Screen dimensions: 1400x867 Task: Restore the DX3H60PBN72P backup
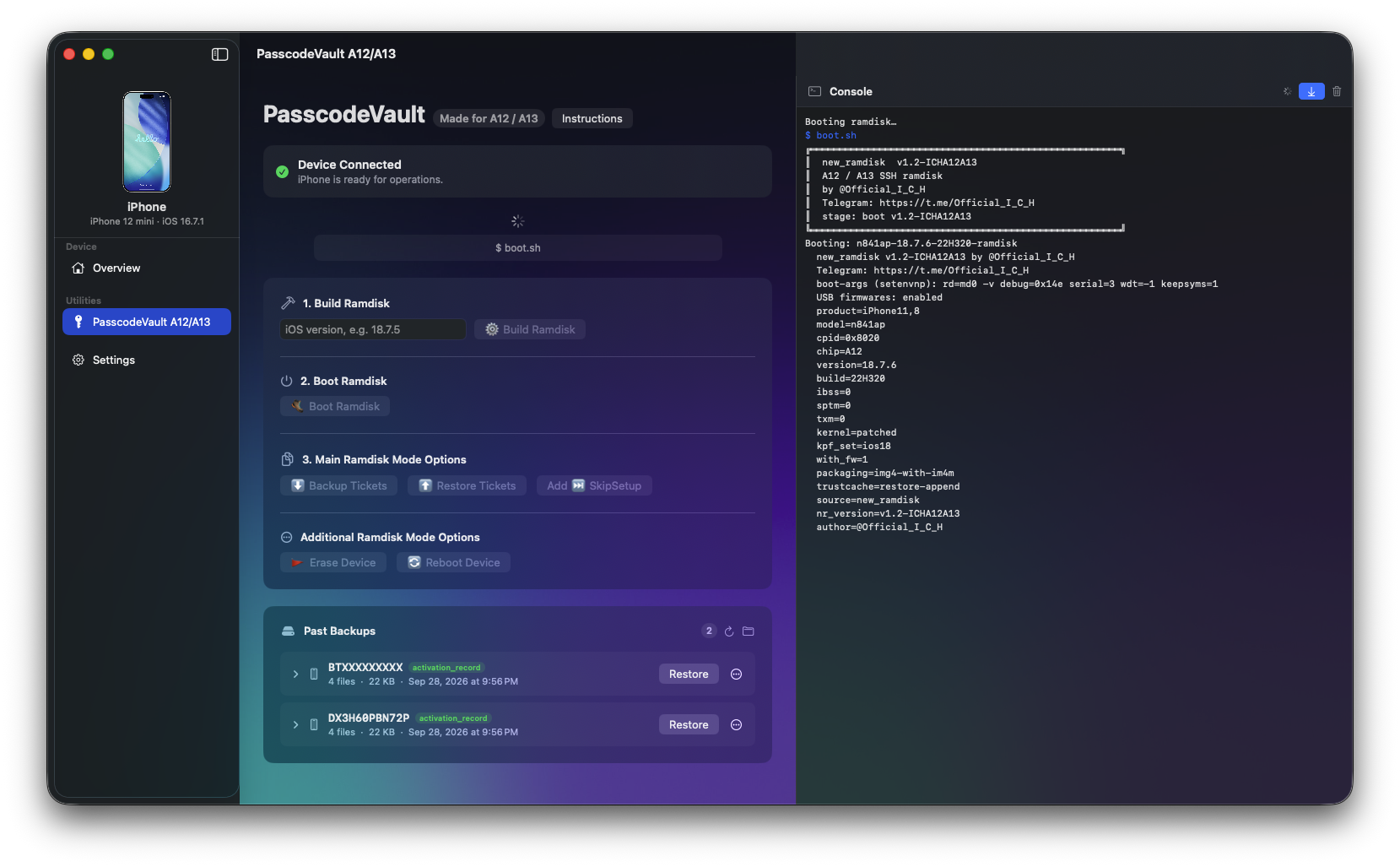point(689,724)
